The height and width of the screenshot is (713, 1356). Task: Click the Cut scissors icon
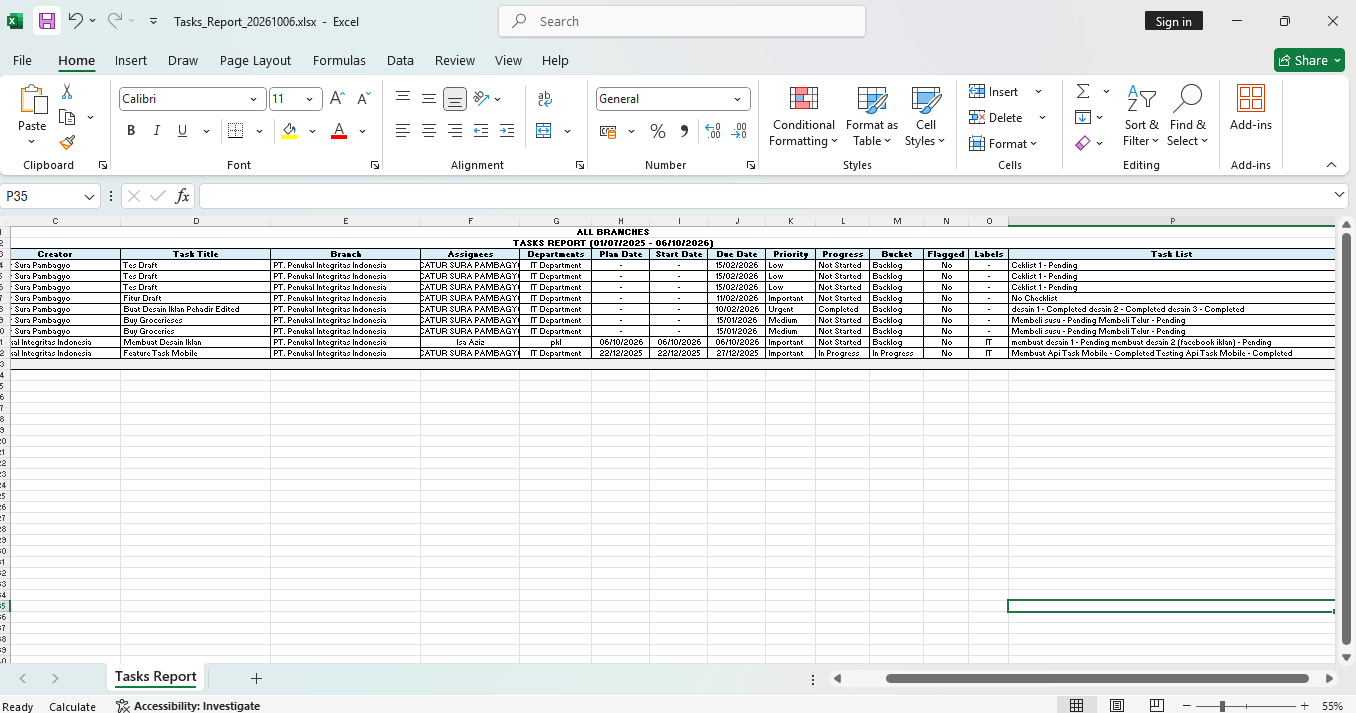(67, 92)
